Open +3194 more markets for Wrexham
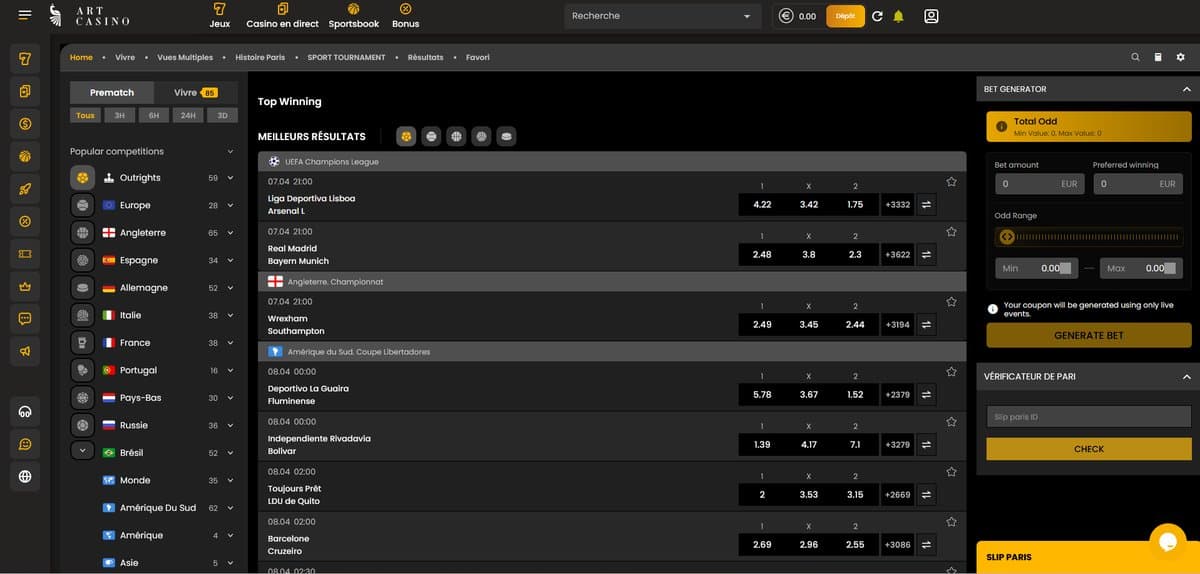 pyautogui.click(x=897, y=325)
